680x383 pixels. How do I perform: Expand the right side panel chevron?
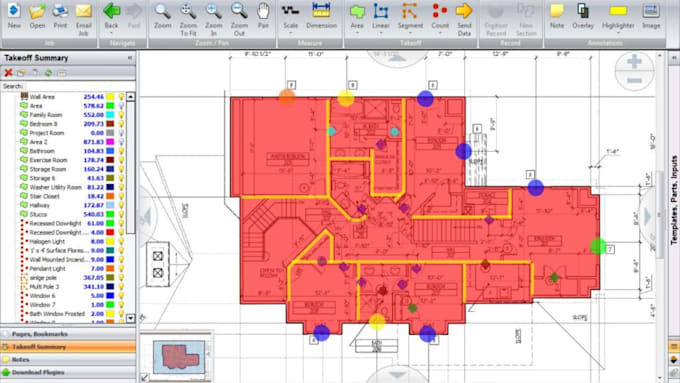(x=673, y=58)
